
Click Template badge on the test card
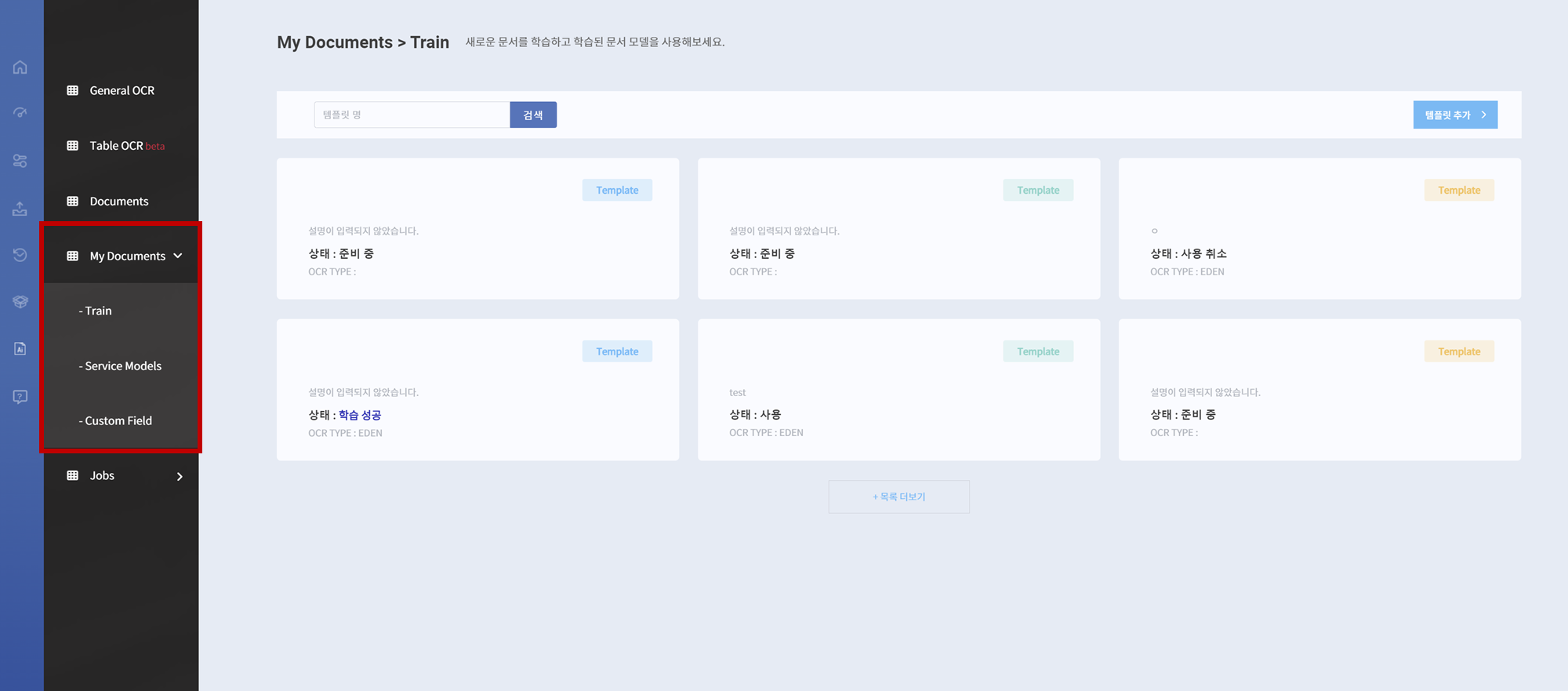[1038, 351]
